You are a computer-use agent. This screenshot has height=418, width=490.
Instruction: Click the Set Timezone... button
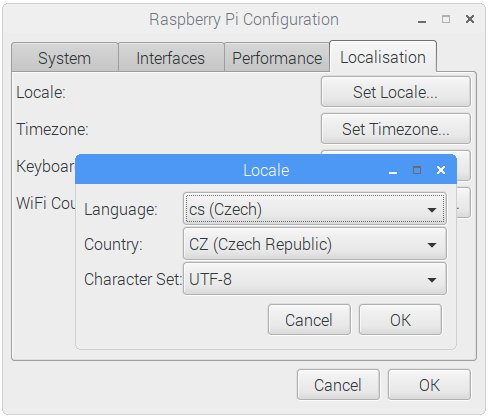tap(396, 129)
